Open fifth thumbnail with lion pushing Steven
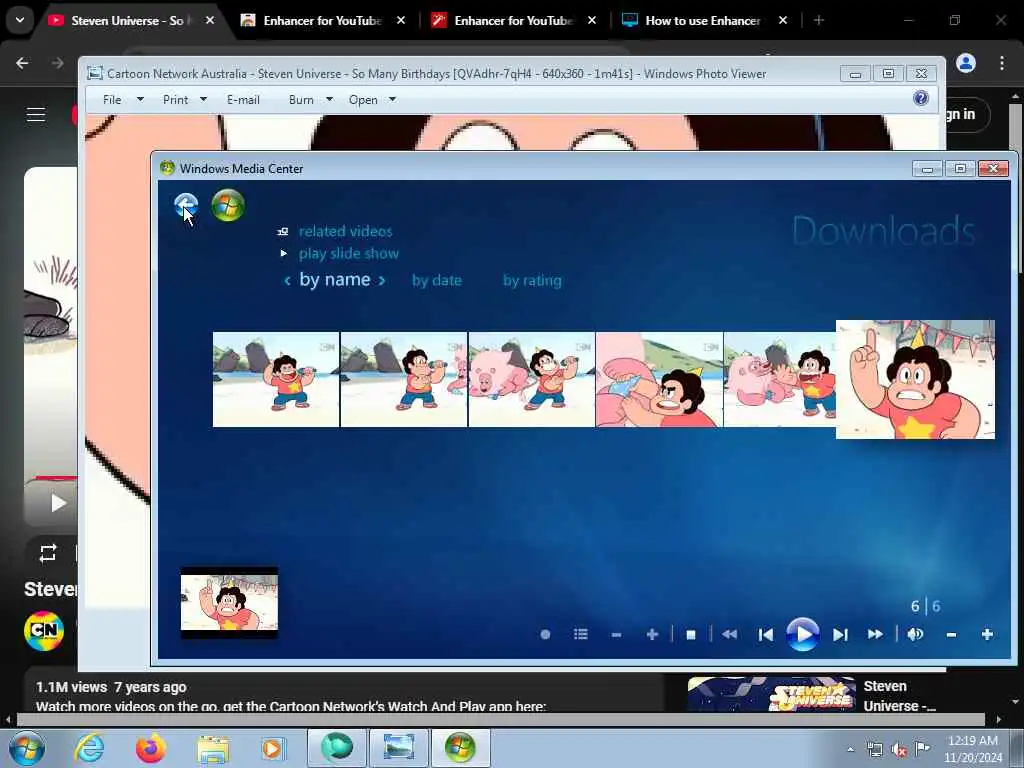 pos(780,379)
